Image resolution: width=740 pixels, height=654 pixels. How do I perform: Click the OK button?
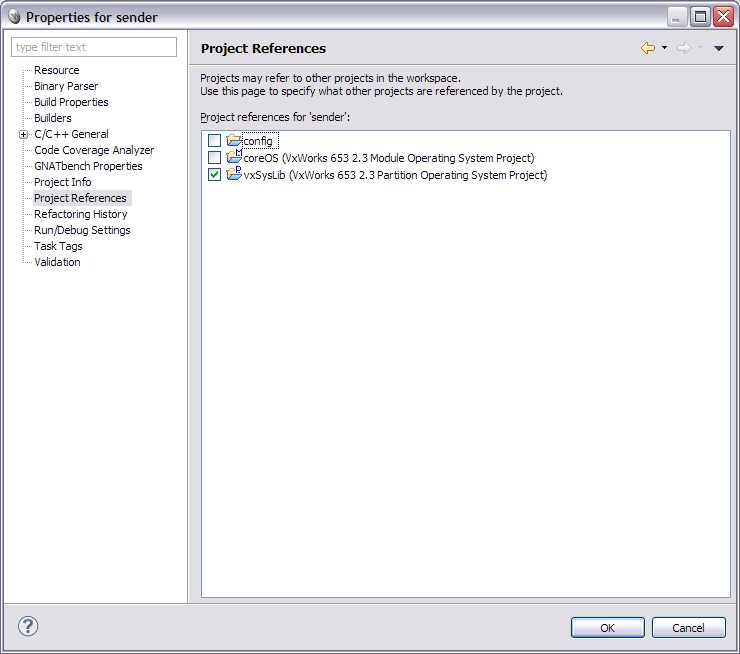click(607, 628)
